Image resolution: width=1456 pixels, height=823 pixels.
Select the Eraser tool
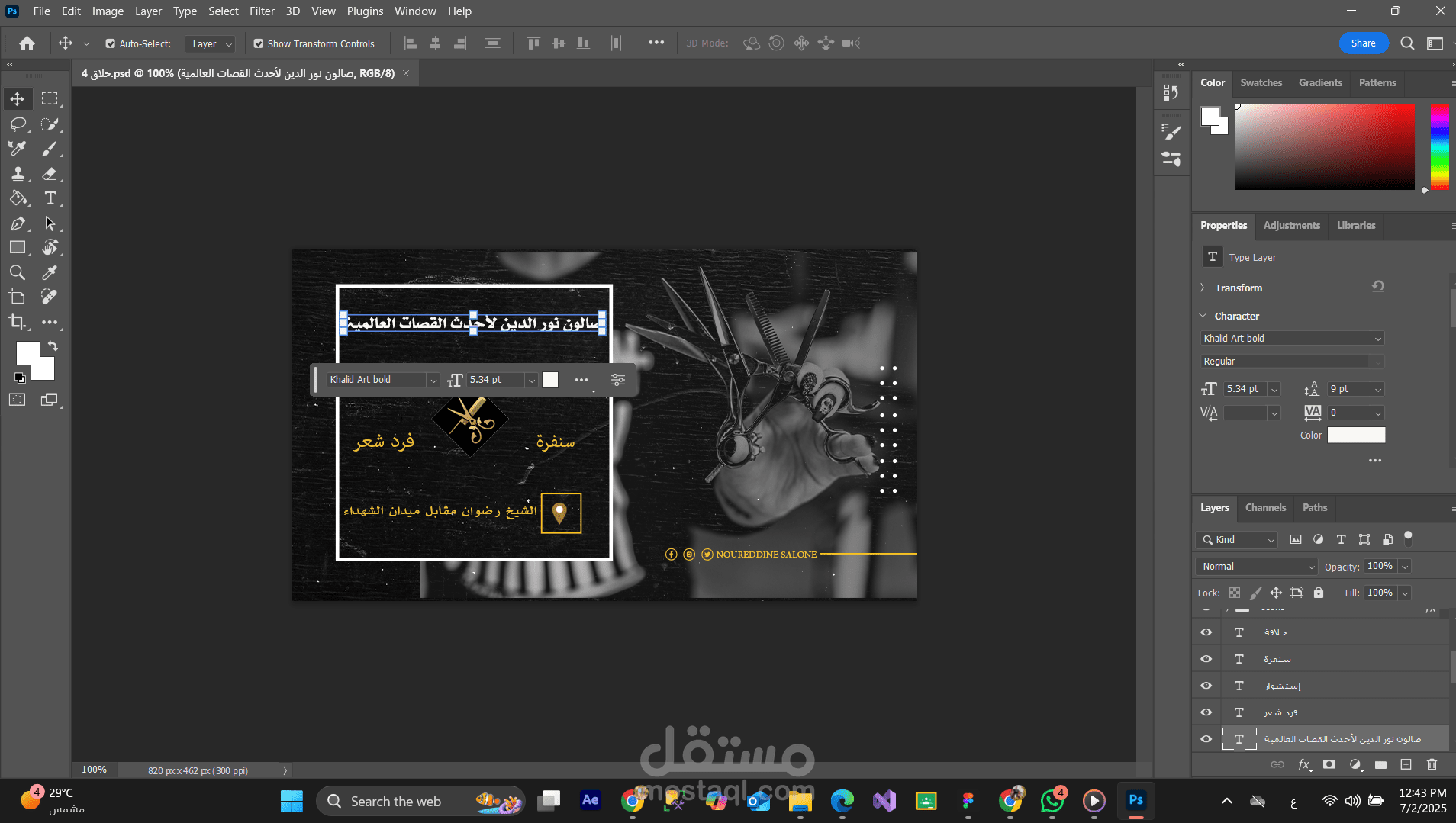[x=50, y=174]
